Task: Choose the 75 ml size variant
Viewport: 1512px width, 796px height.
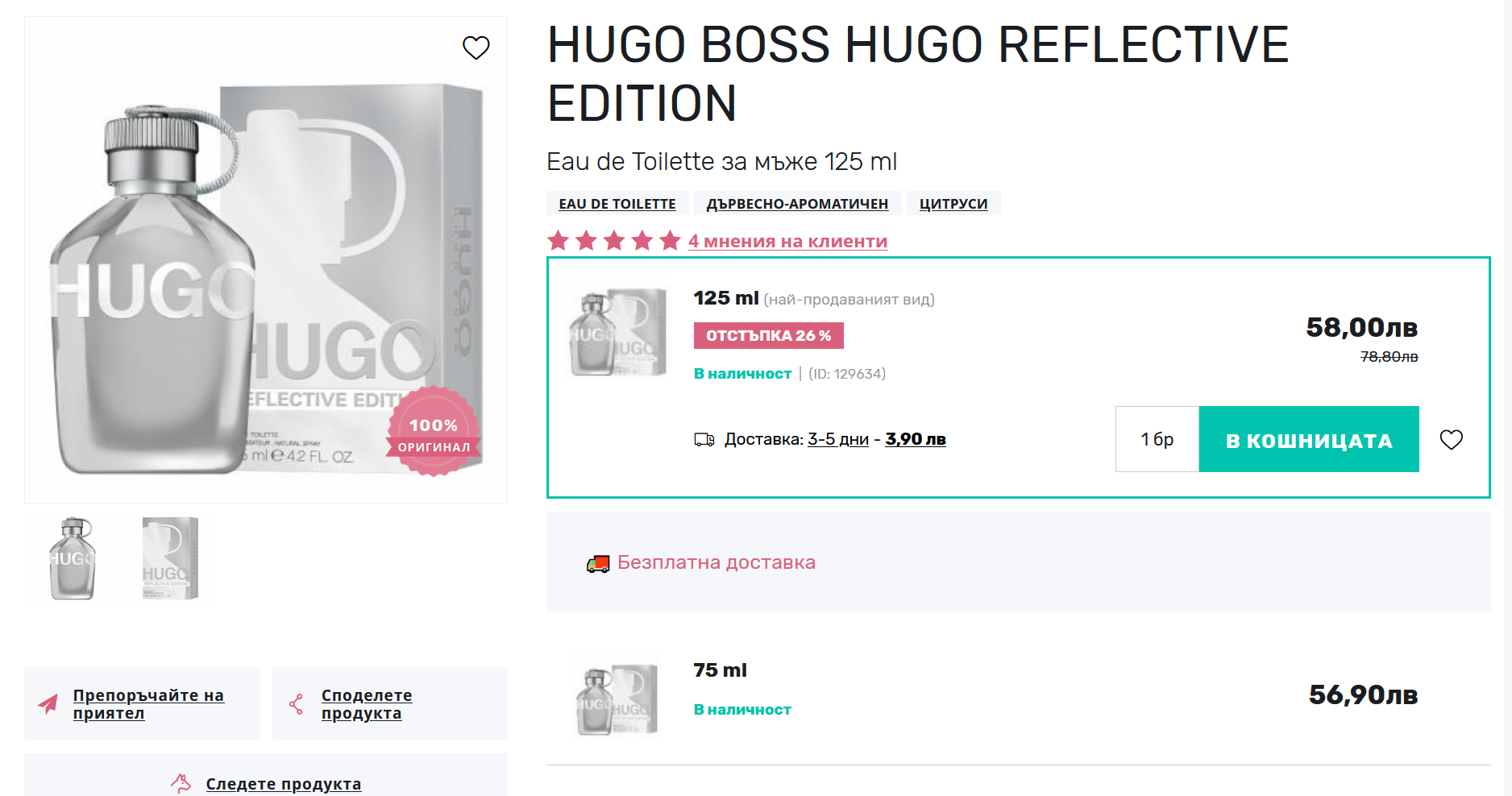Action: (720, 670)
